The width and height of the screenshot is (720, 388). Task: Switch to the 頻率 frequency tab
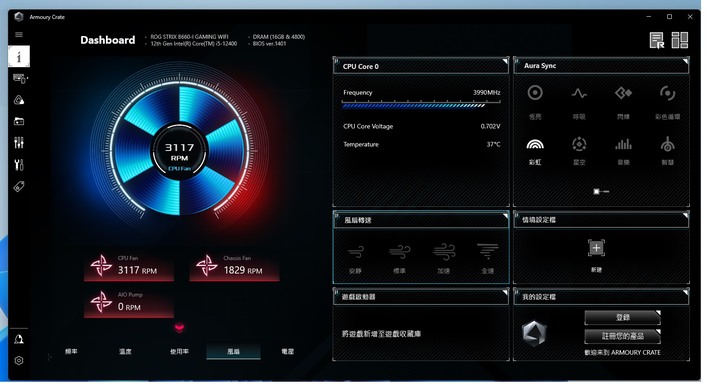(x=71, y=352)
